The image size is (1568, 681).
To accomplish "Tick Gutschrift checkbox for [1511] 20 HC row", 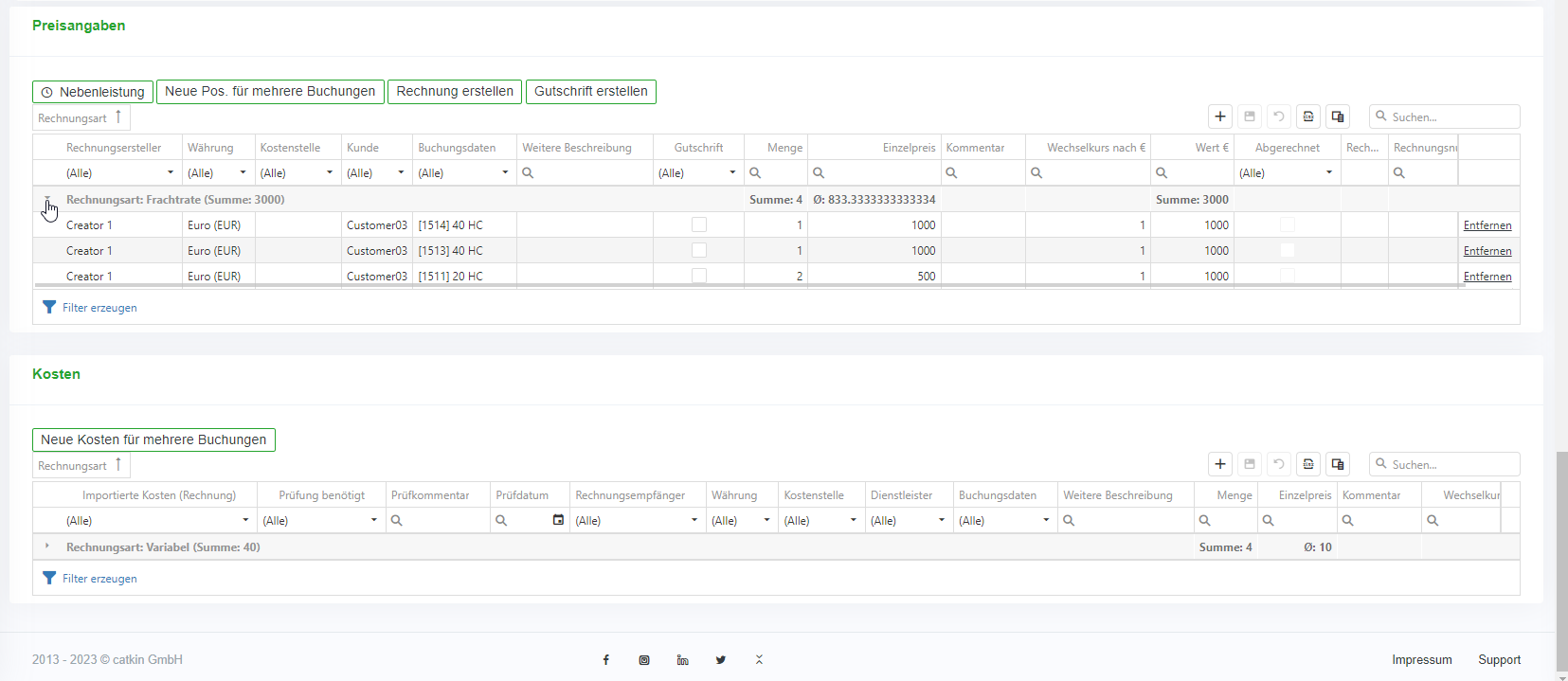I will pyautogui.click(x=699, y=276).
